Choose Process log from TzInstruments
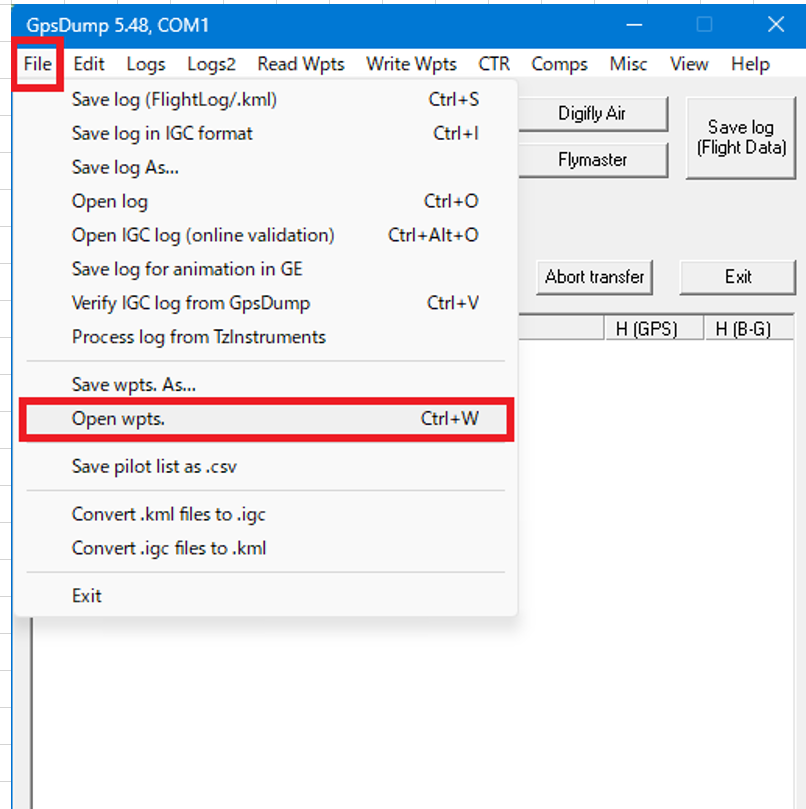 click(x=199, y=337)
